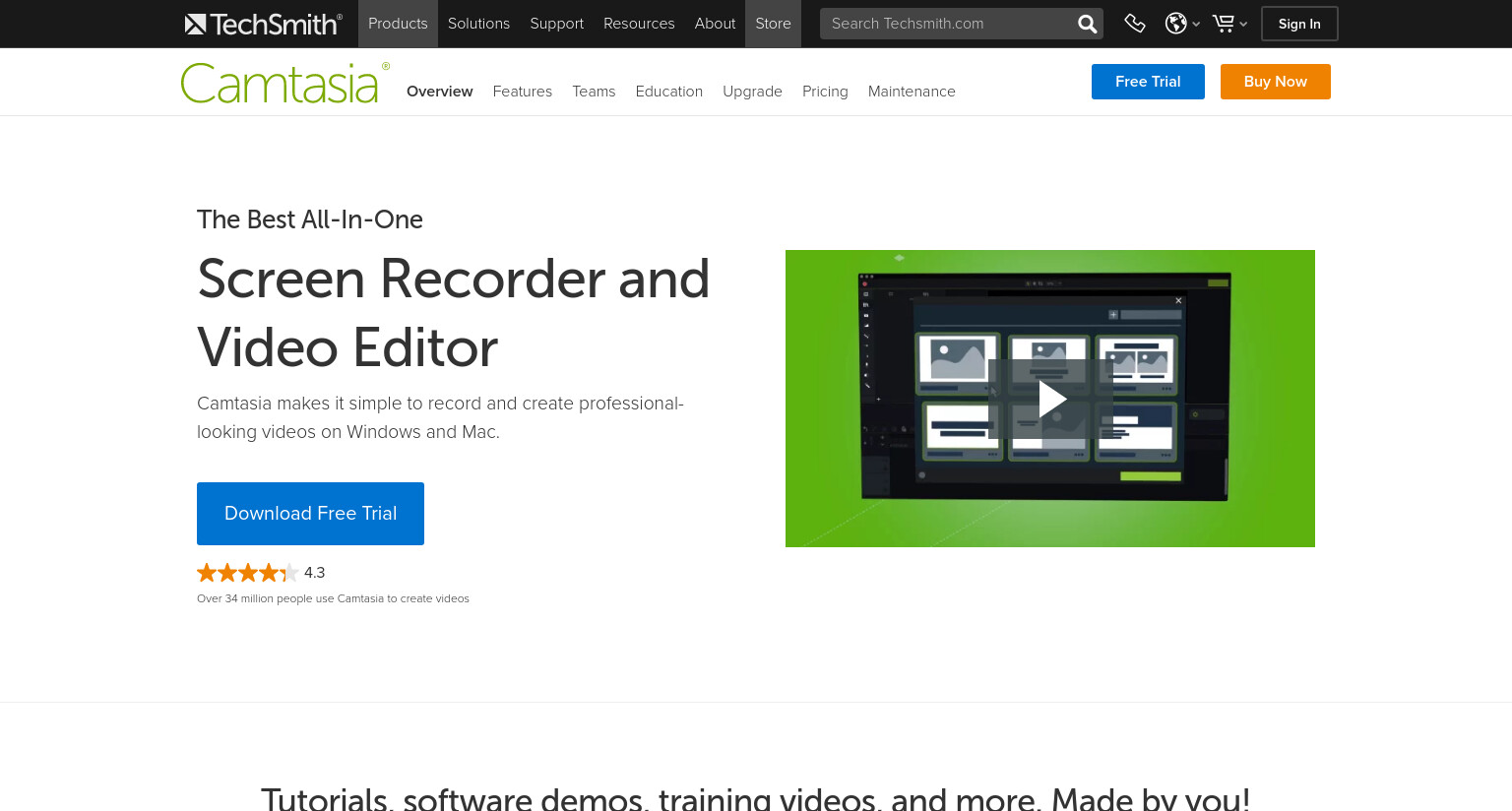
Task: Click 'Over 34 million people' text
Action: coord(333,598)
